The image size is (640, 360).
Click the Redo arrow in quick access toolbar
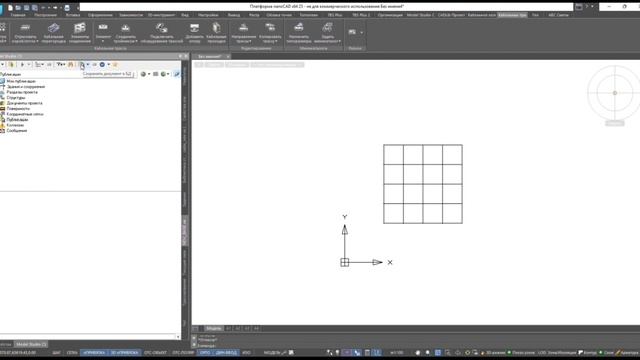(x=55, y=7)
